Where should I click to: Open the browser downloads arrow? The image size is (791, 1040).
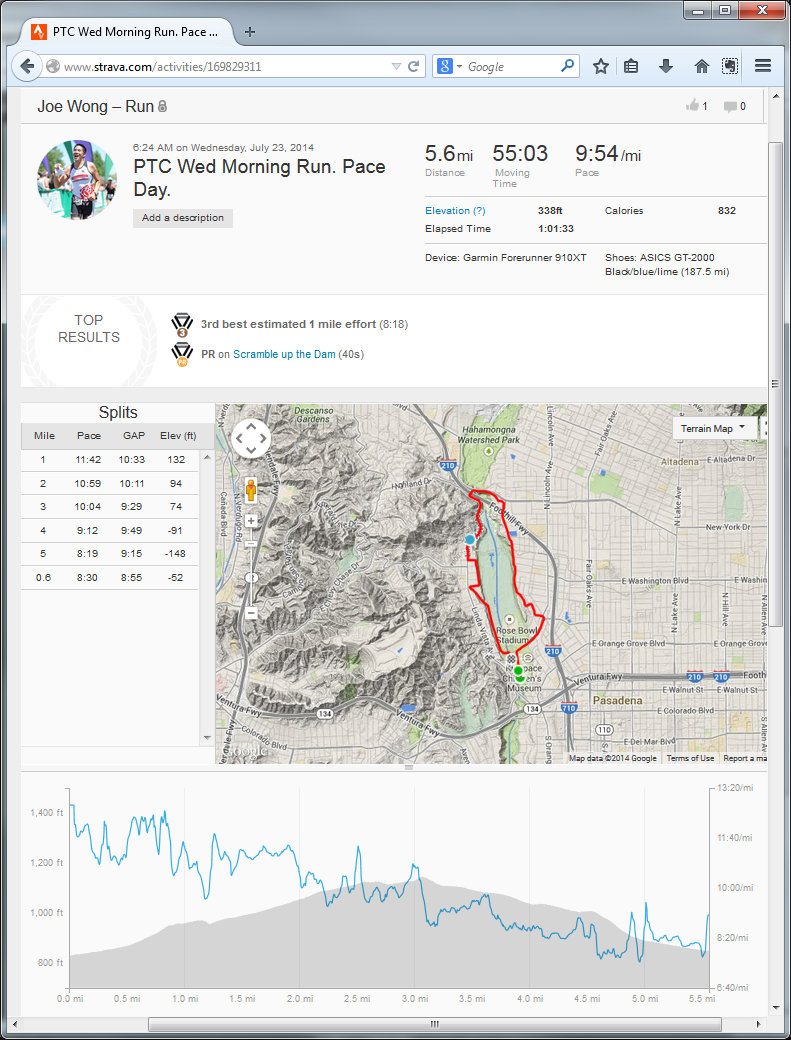tap(666, 67)
